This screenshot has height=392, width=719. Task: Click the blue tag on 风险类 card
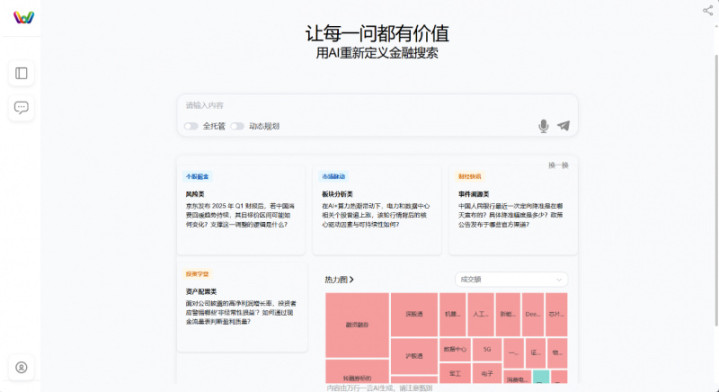(x=198, y=177)
